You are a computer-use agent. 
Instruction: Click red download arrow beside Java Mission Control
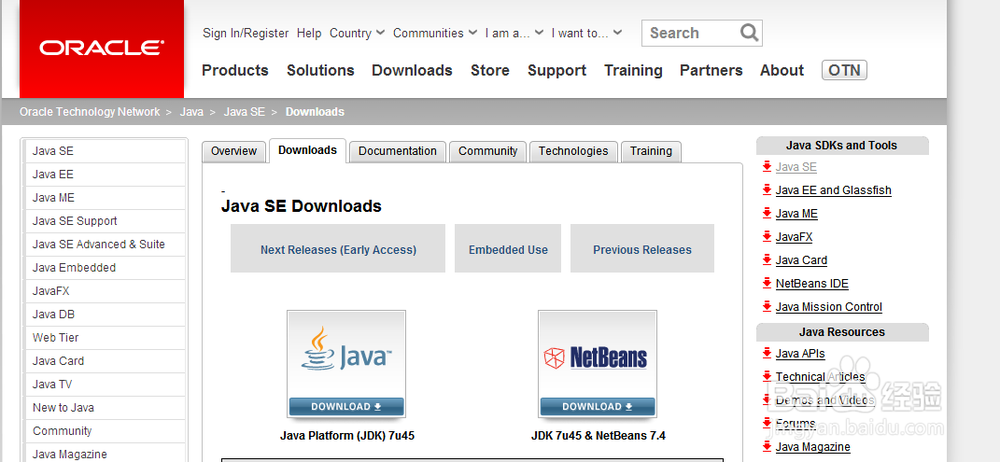[767, 306]
